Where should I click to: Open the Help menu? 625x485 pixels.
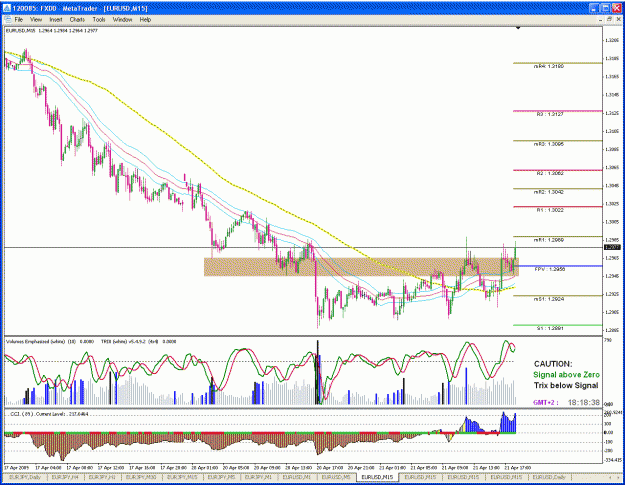(145, 20)
